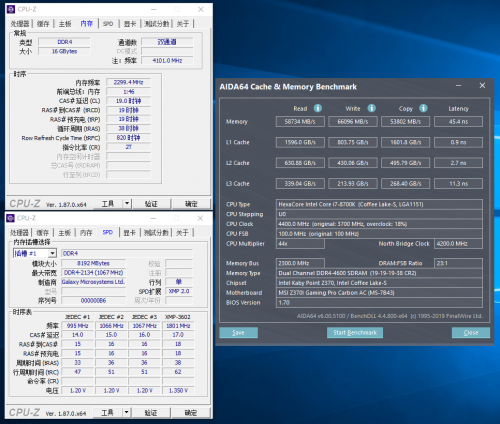This screenshot has height=424, width=500.
Task: Click the Read info icon in AIDA64
Action: coord(318,108)
